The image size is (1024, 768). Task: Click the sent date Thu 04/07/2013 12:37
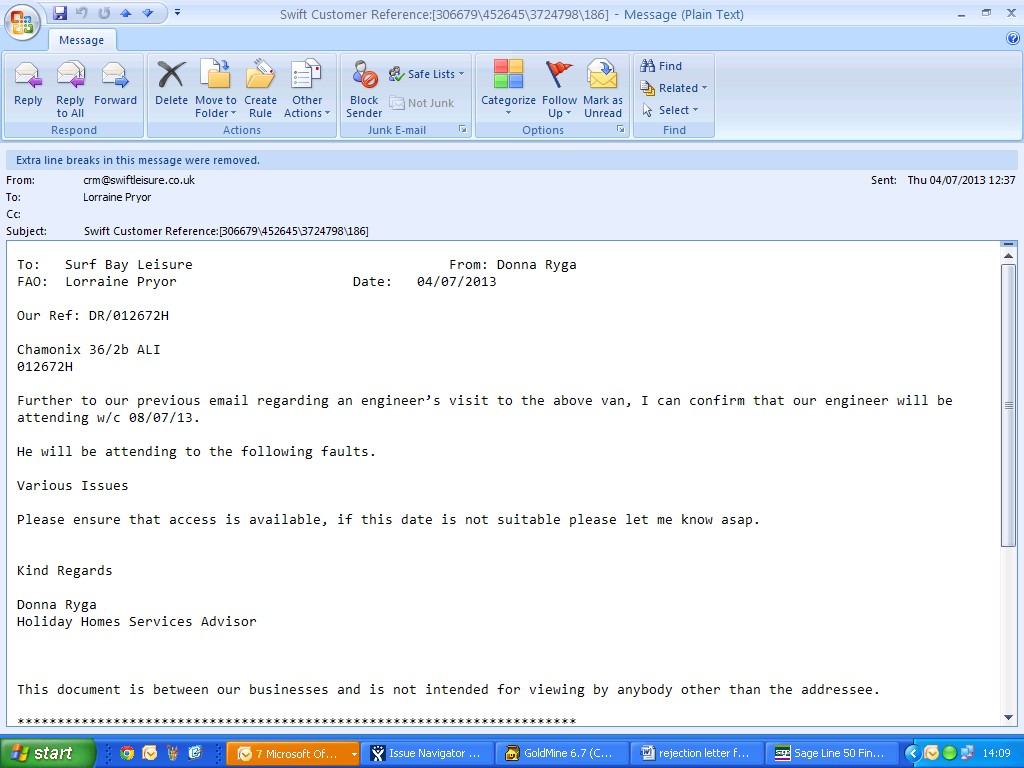(961, 180)
